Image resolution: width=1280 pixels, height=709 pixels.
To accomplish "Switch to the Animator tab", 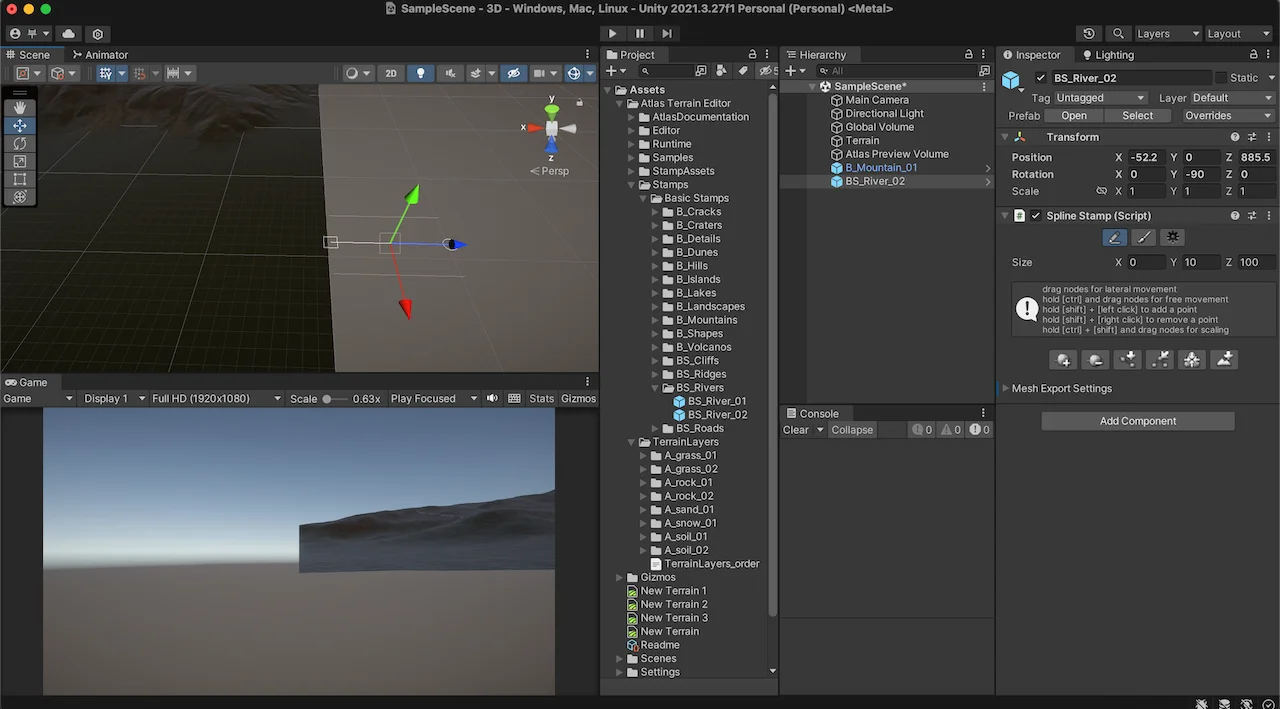I will point(100,55).
